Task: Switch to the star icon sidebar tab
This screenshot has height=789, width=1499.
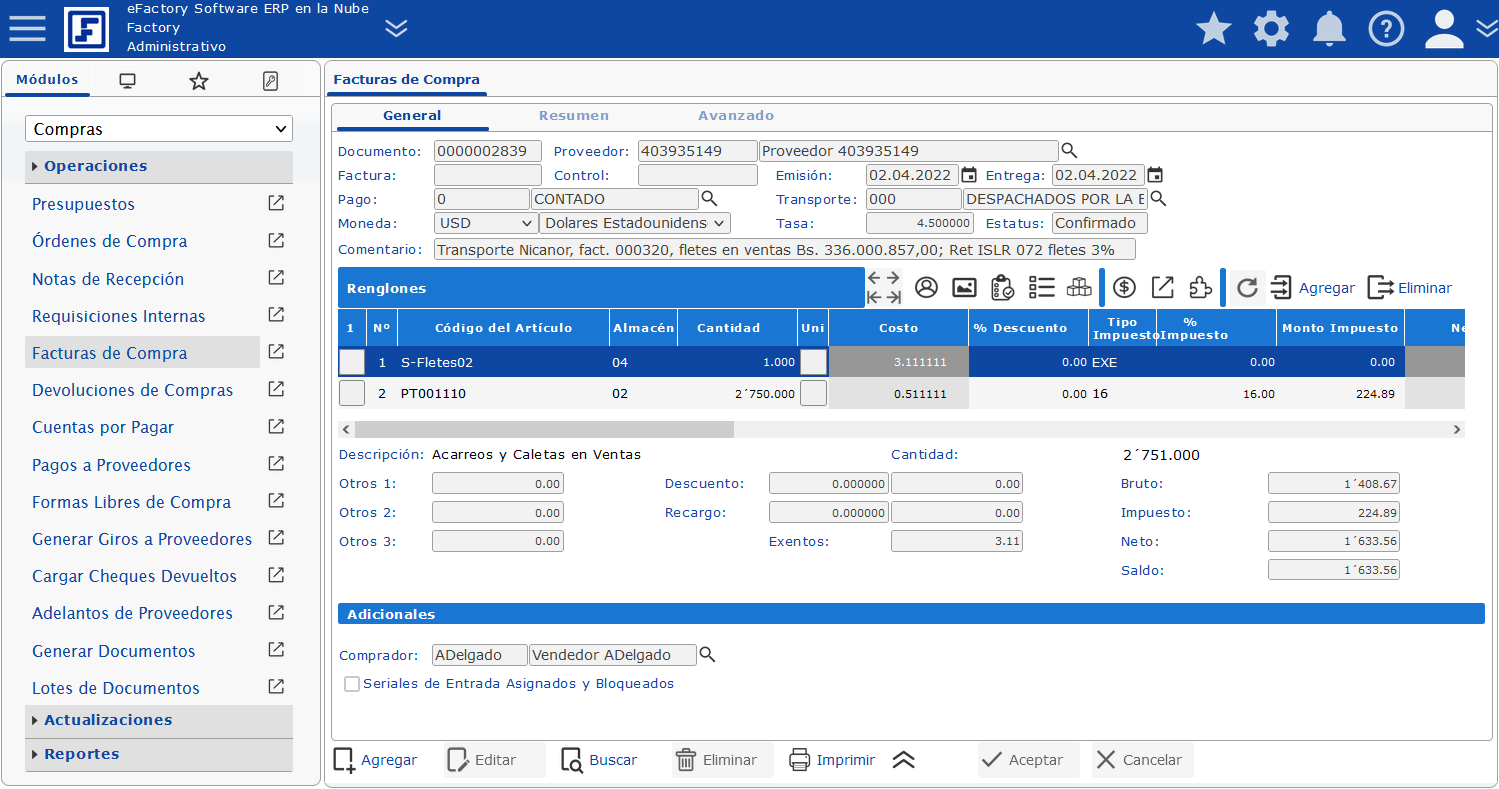Action: pyautogui.click(x=199, y=81)
